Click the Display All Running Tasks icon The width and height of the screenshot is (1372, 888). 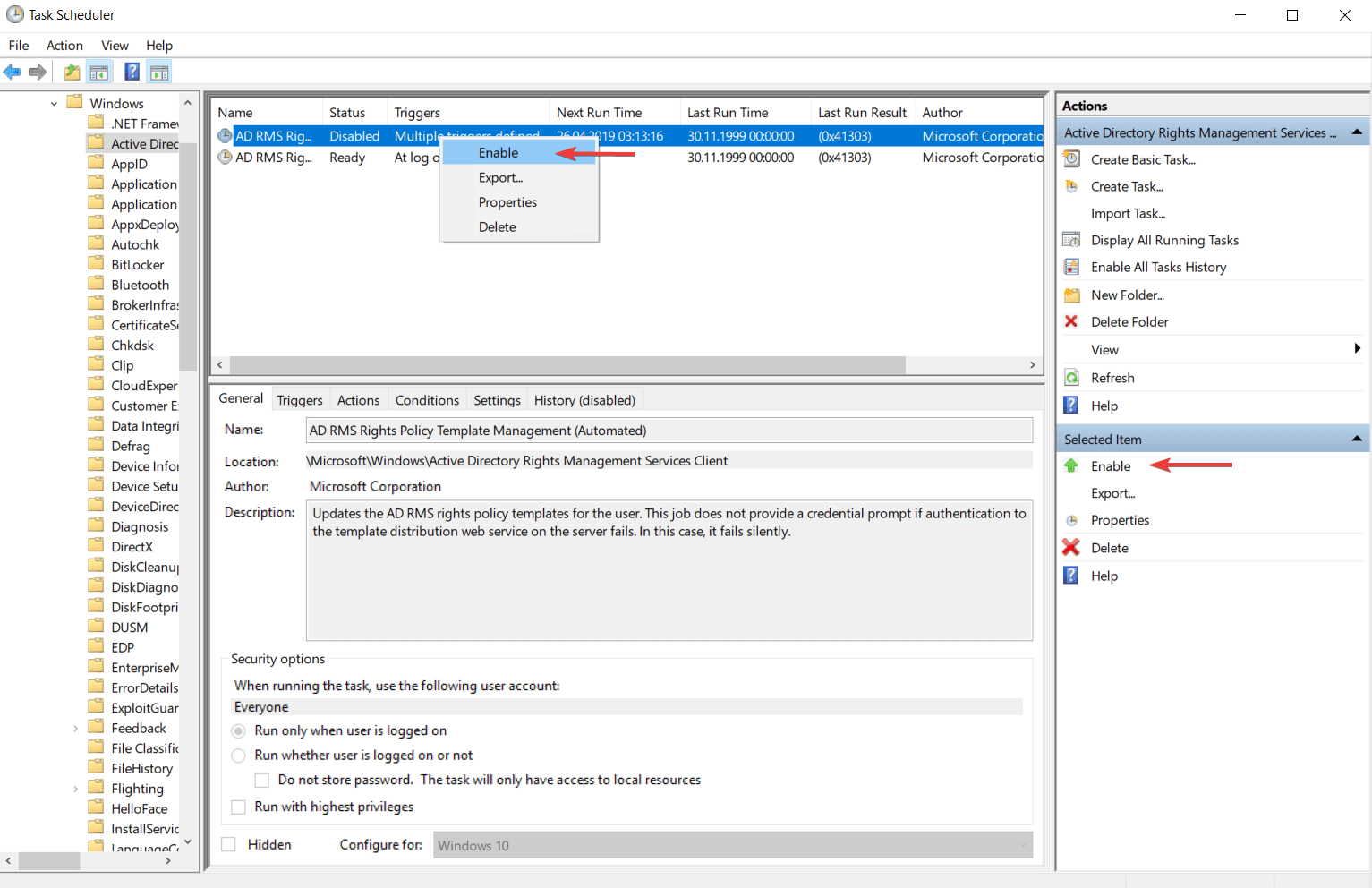click(1071, 240)
